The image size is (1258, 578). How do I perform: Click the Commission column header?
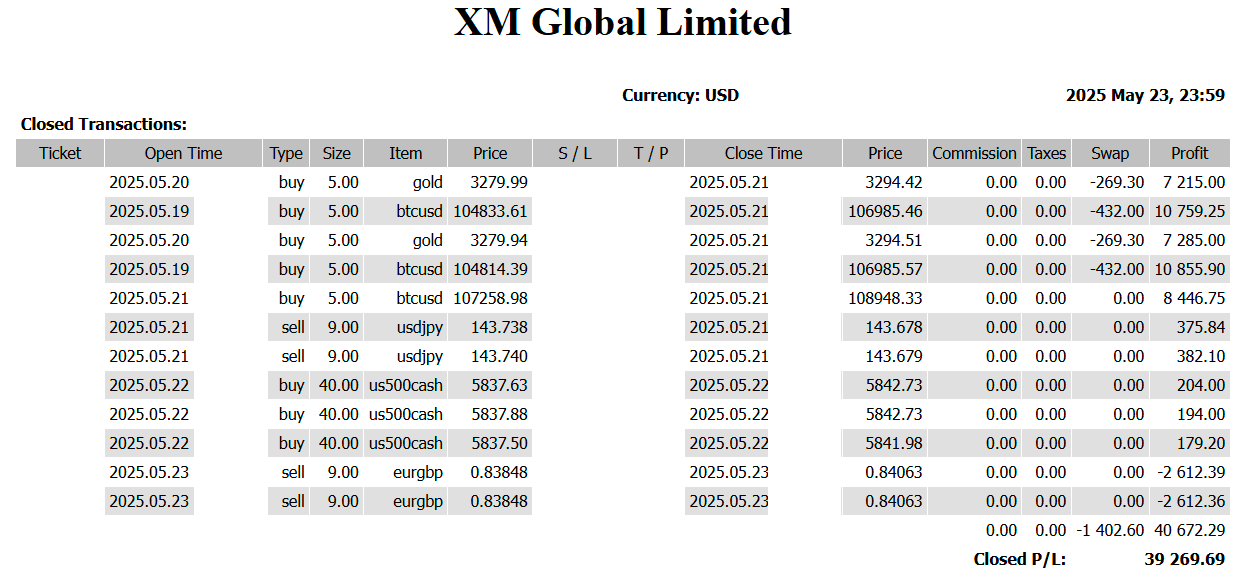pos(974,153)
